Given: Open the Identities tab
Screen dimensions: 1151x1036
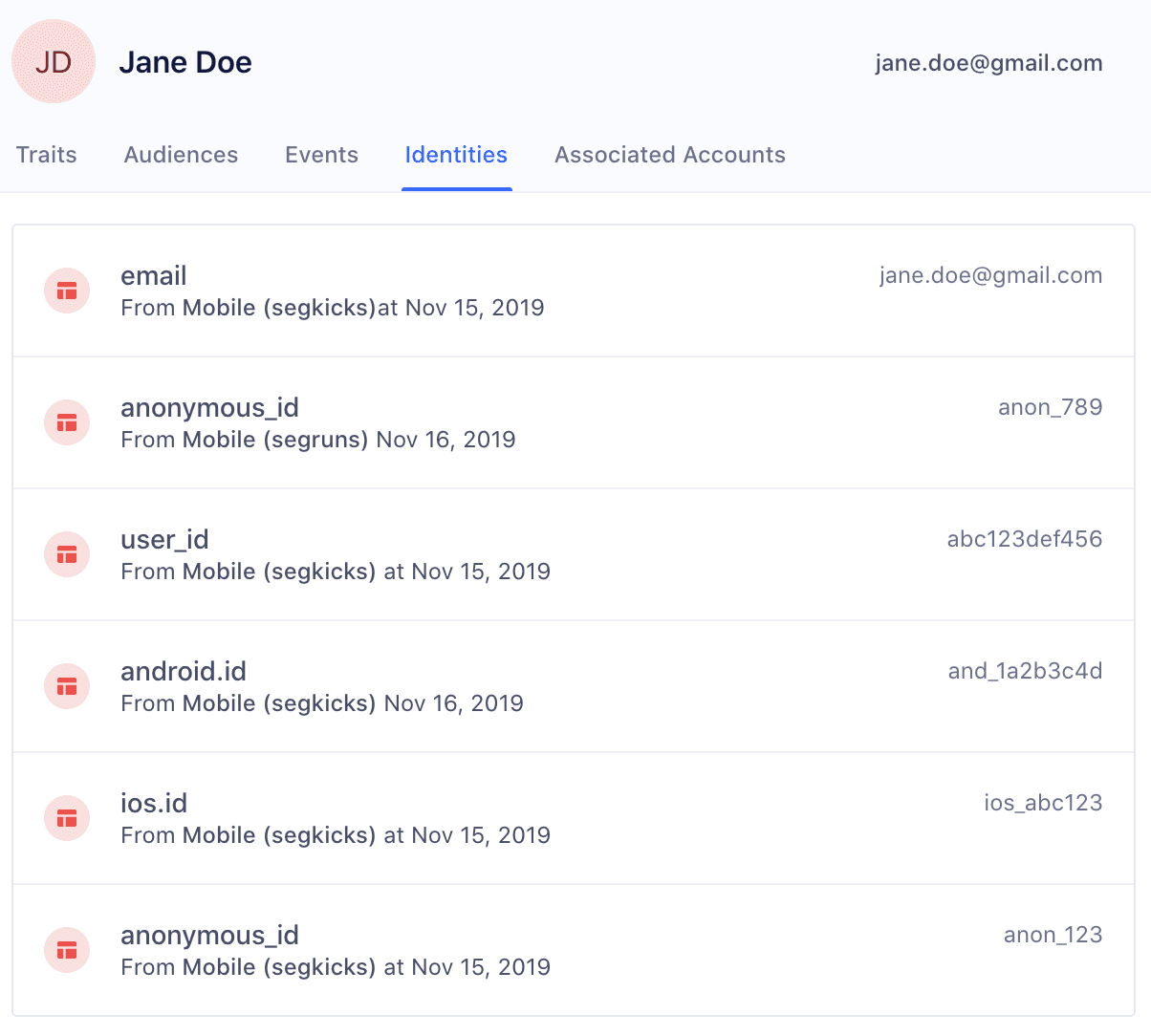Looking at the screenshot, I should click(456, 155).
